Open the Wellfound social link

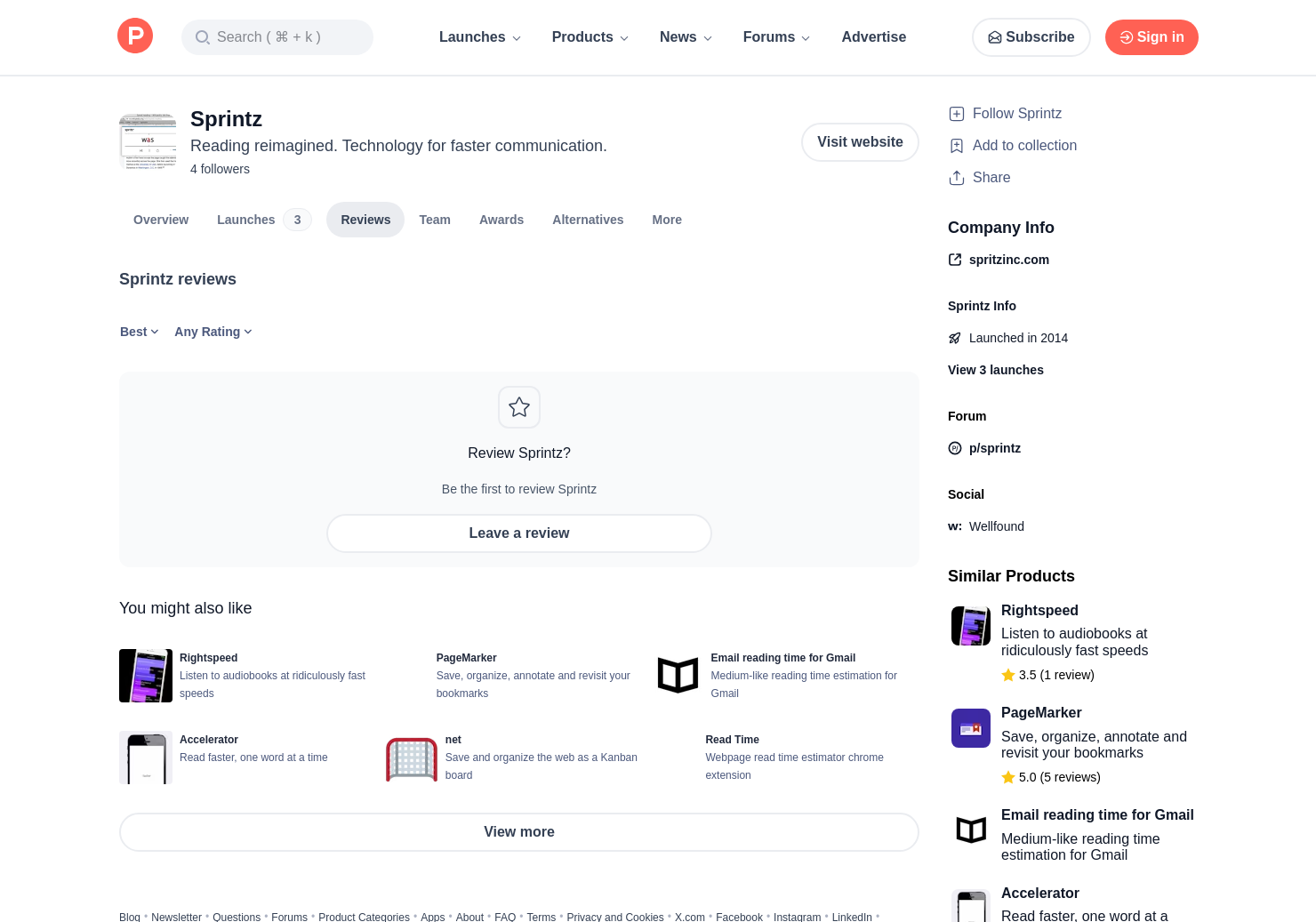997,526
